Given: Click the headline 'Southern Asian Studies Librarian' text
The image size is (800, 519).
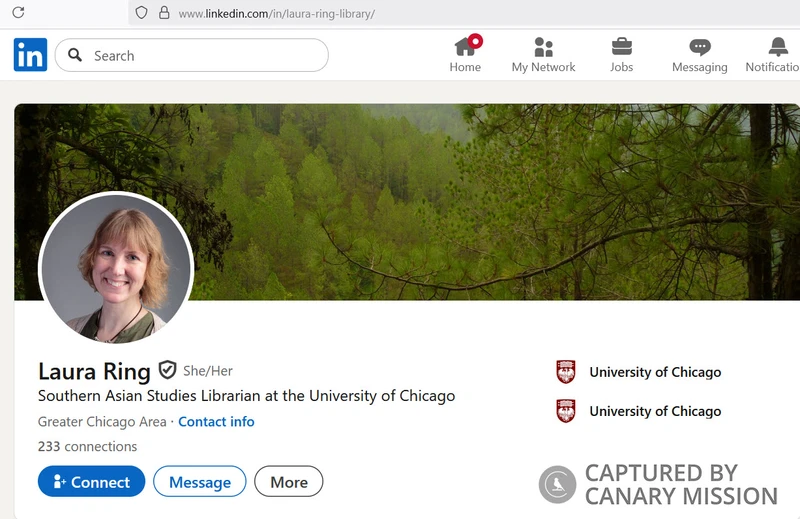Looking at the screenshot, I should (x=149, y=396).
